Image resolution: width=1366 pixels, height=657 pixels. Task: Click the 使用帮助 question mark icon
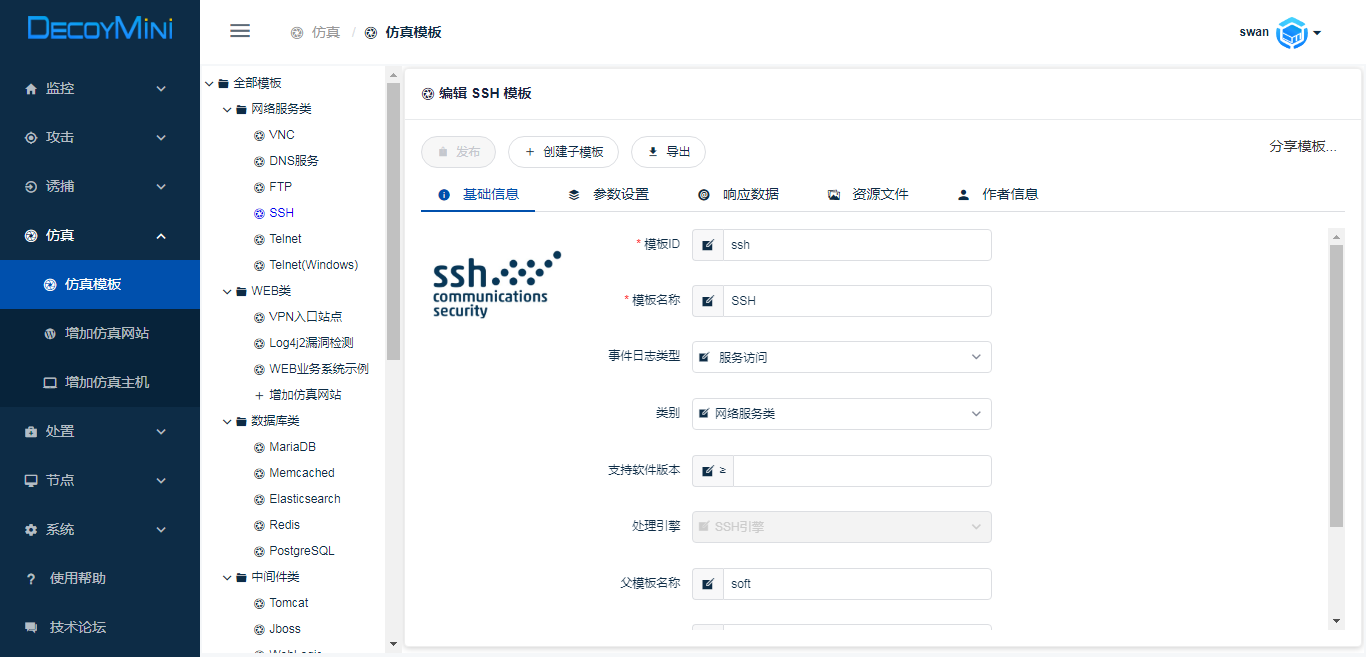point(31,578)
